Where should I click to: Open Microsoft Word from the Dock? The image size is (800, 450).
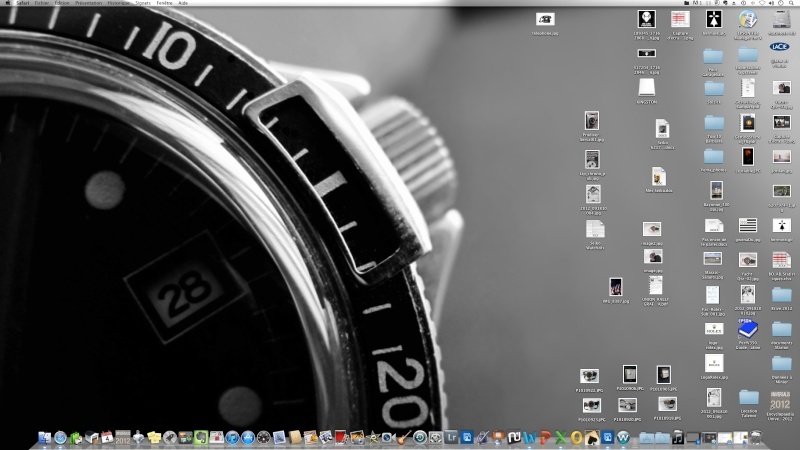530,437
